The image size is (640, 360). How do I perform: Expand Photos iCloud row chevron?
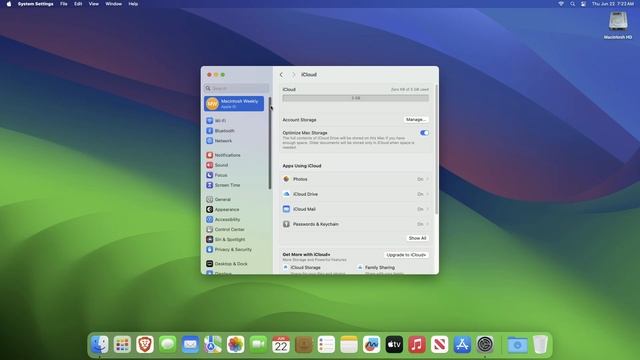427,179
